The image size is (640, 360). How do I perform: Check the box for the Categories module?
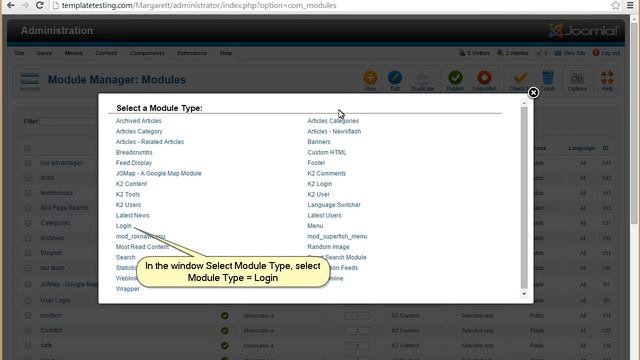(28, 223)
